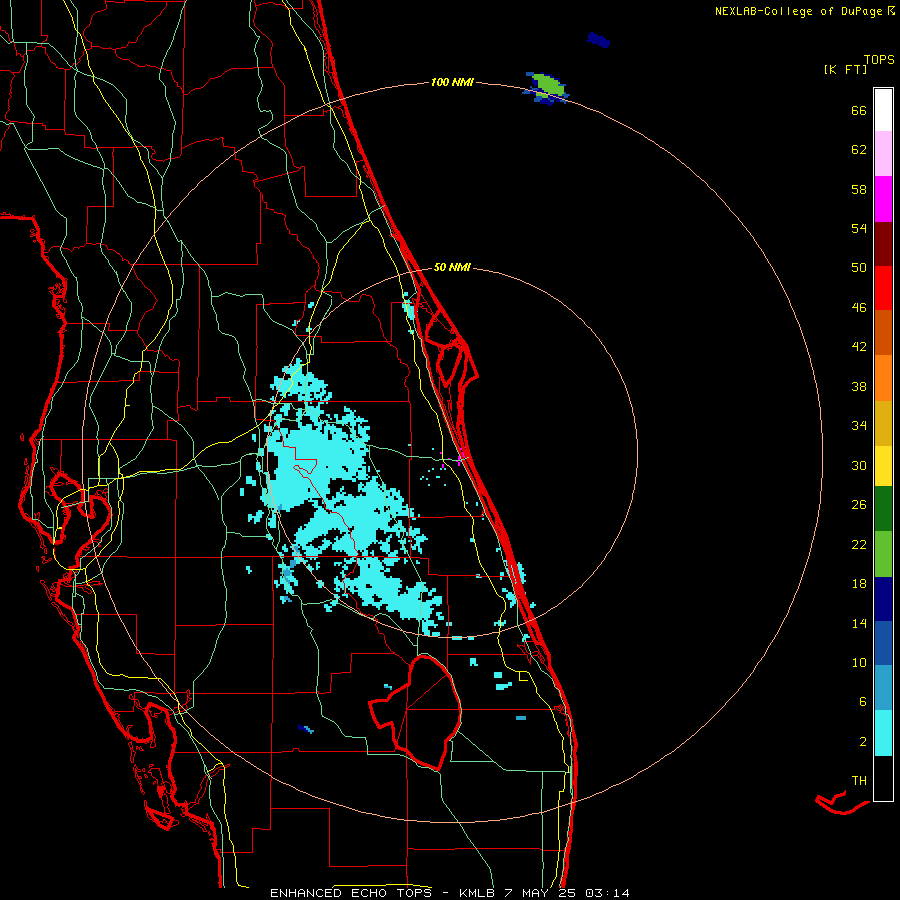Click the '03:14' timestamp

point(607,893)
